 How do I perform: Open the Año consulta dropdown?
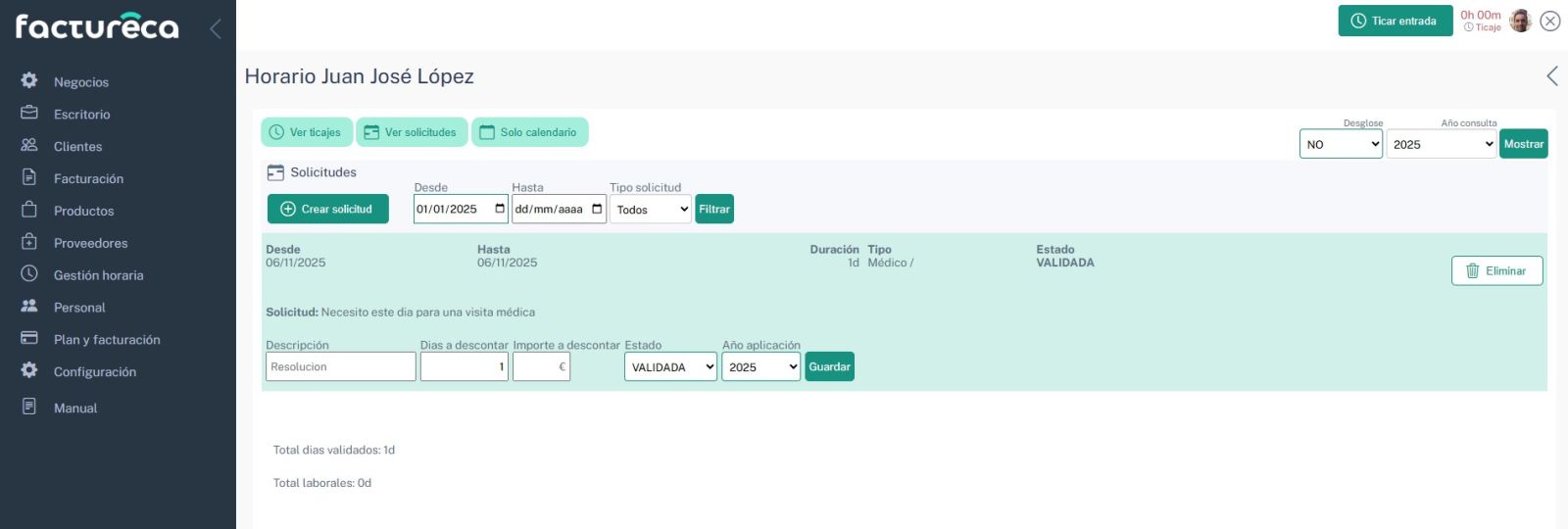[1441, 144]
